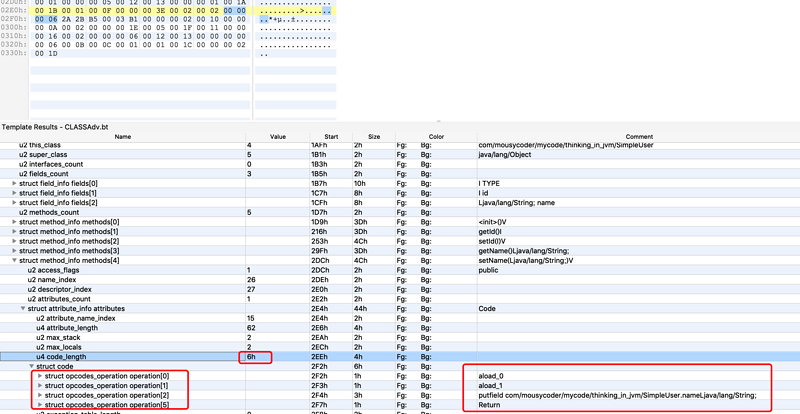Expand struct method_info methods[3]
Screen dimensions: 800x414
click(14, 251)
